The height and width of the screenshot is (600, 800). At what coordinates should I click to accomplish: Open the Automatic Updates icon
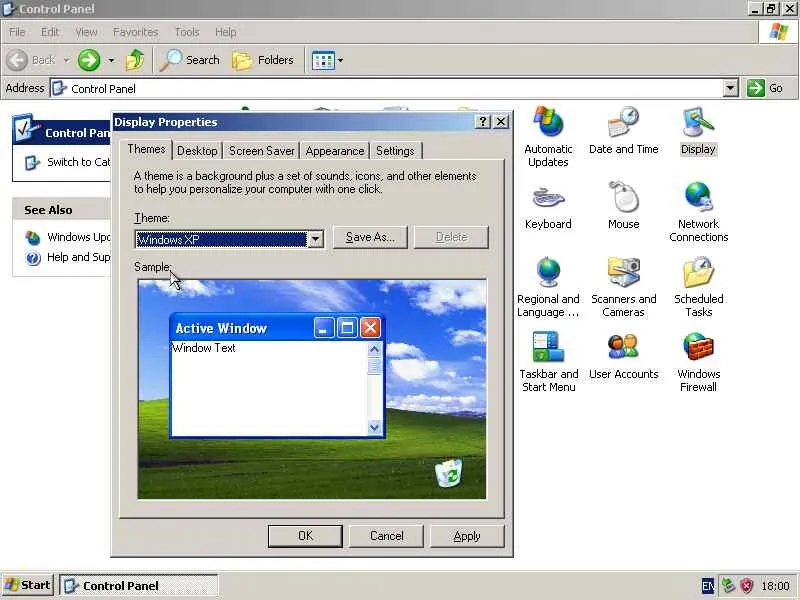548,122
